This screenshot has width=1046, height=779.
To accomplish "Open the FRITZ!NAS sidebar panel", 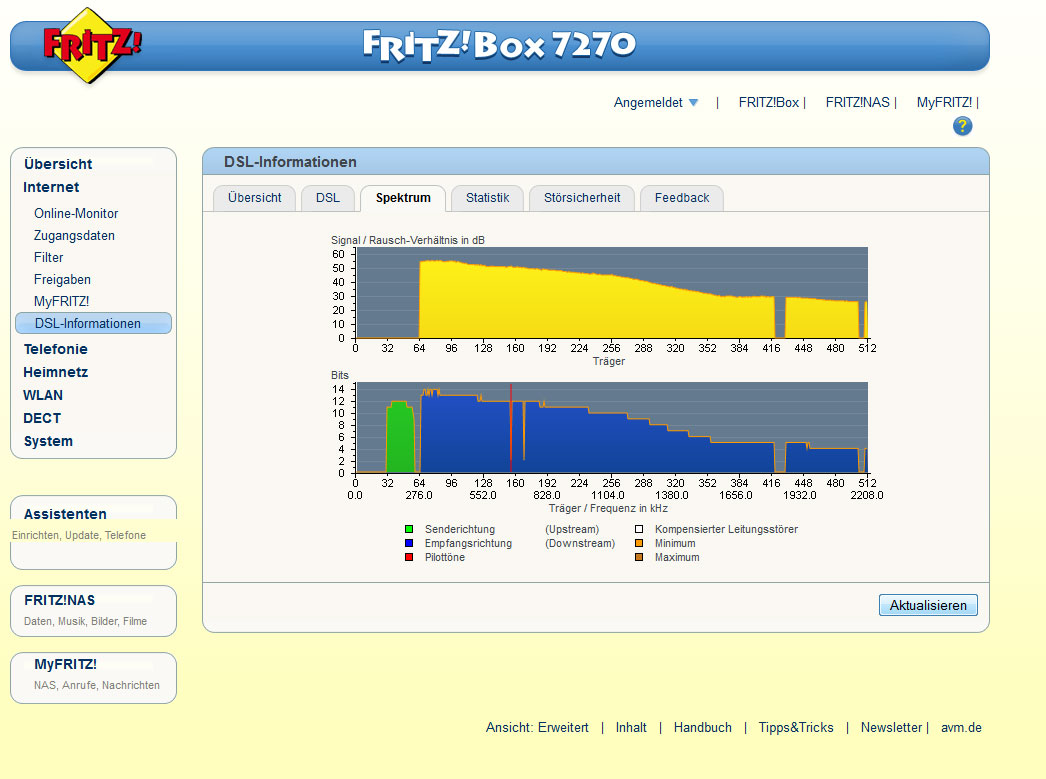I will (x=93, y=610).
